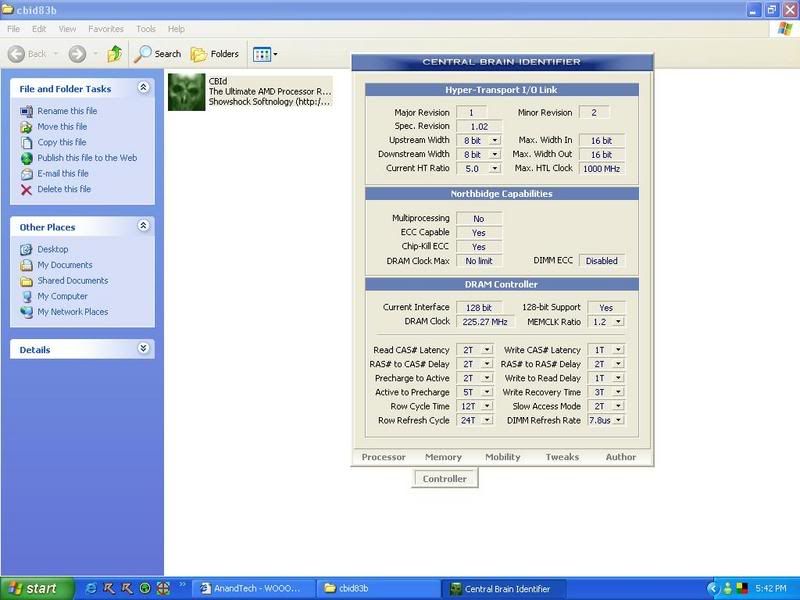Open the Downstream Width dropdown
The image size is (800, 600).
tap(494, 155)
